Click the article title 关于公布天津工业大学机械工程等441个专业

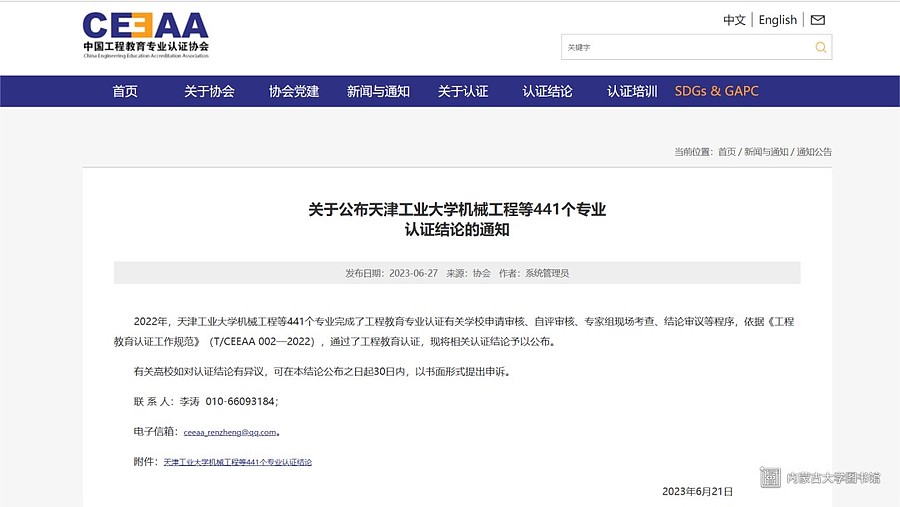click(x=457, y=209)
